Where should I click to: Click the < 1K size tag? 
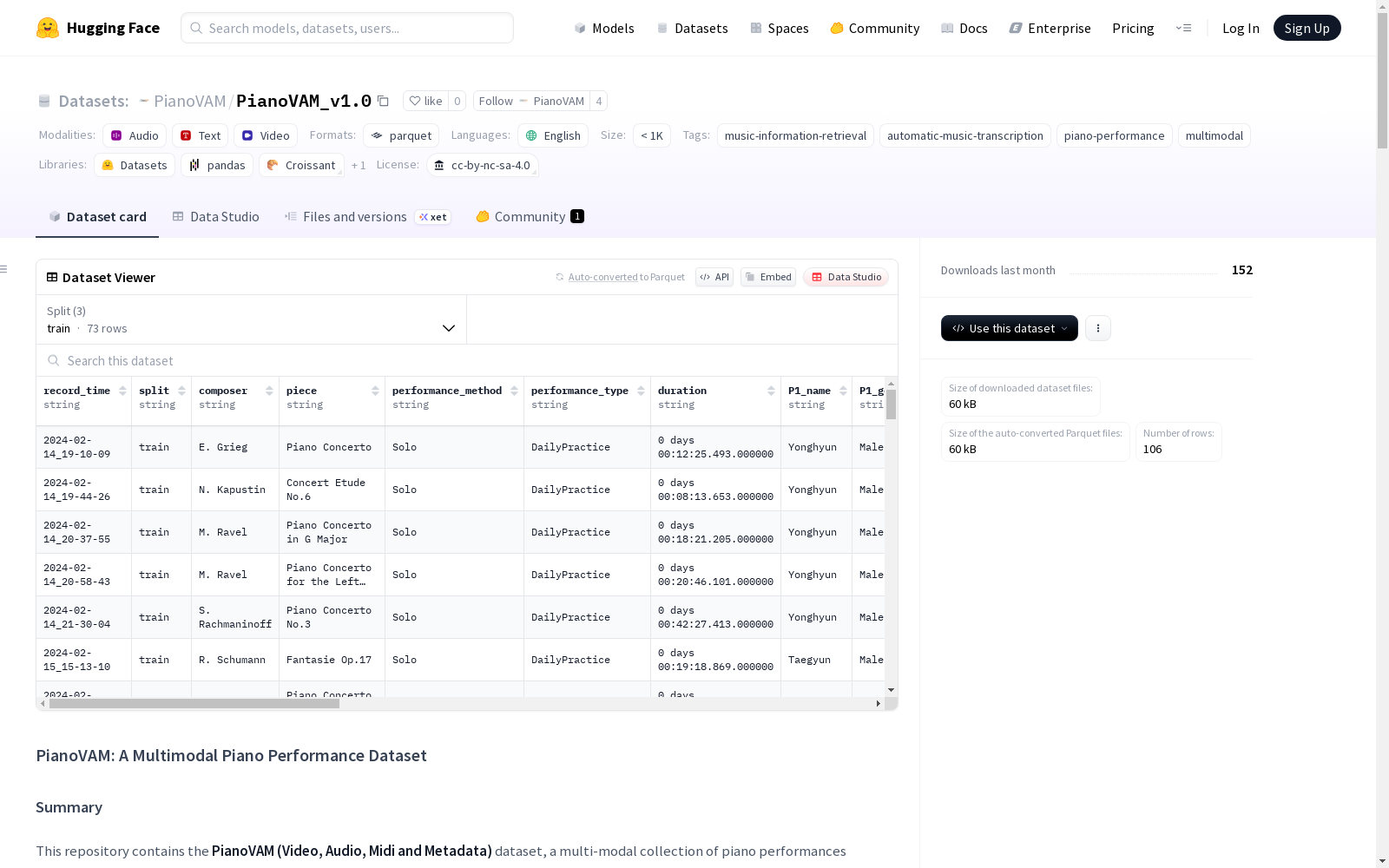pyautogui.click(x=652, y=135)
